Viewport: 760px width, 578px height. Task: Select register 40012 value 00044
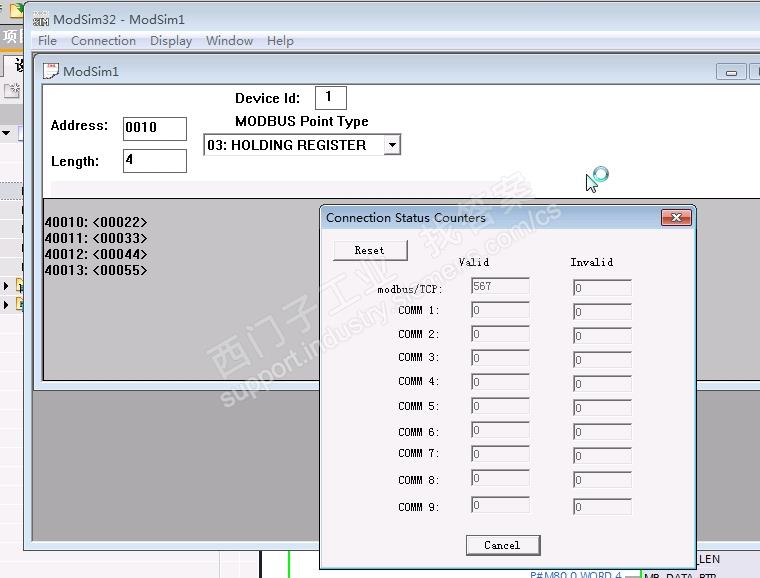click(x=95, y=254)
